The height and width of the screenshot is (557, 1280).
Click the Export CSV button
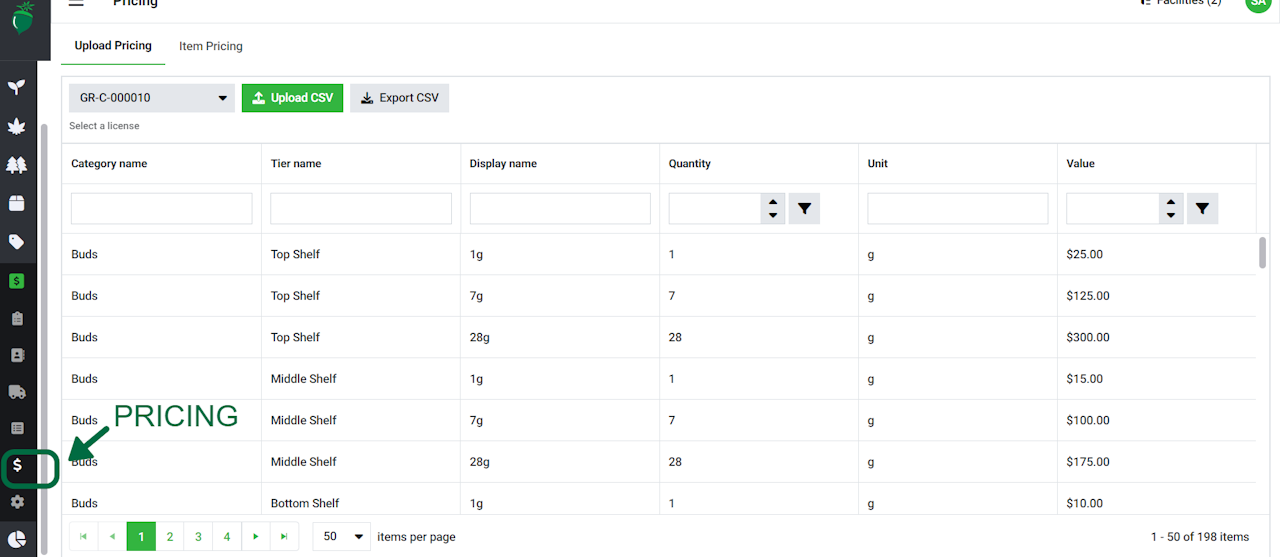point(399,98)
